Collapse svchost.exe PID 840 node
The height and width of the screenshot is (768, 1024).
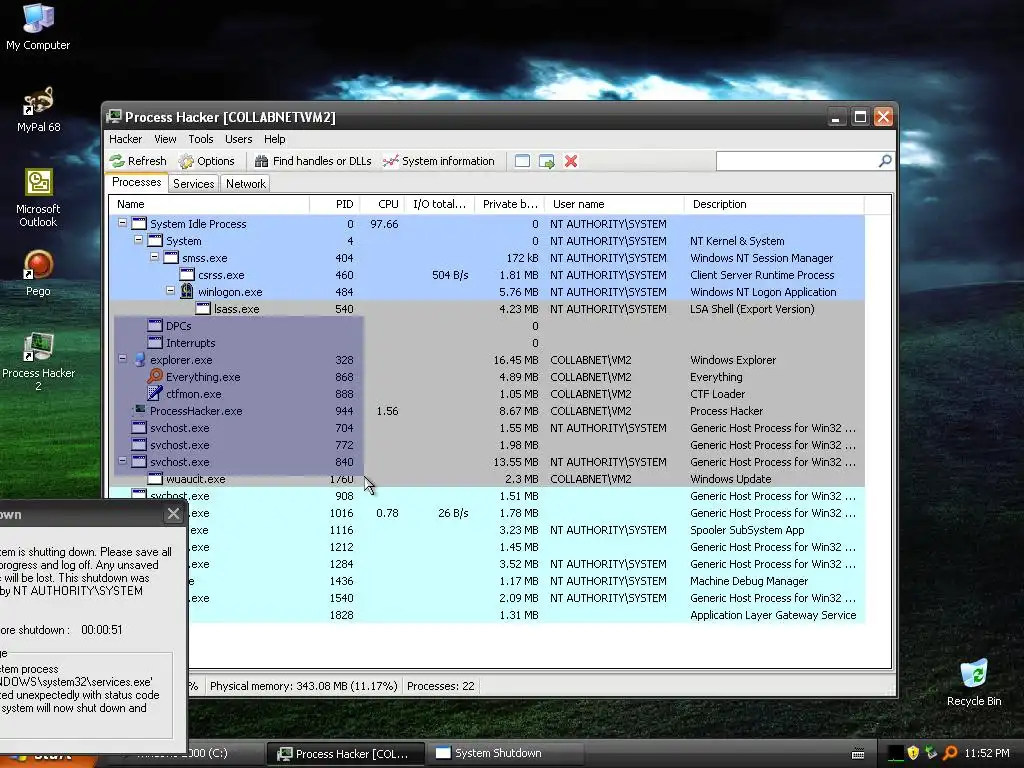pyautogui.click(x=122, y=460)
